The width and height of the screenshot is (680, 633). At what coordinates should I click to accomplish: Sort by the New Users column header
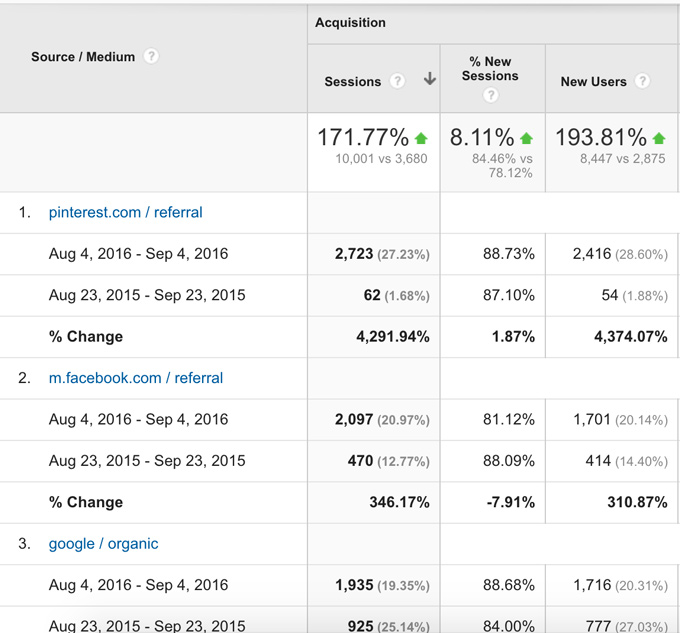coord(593,82)
